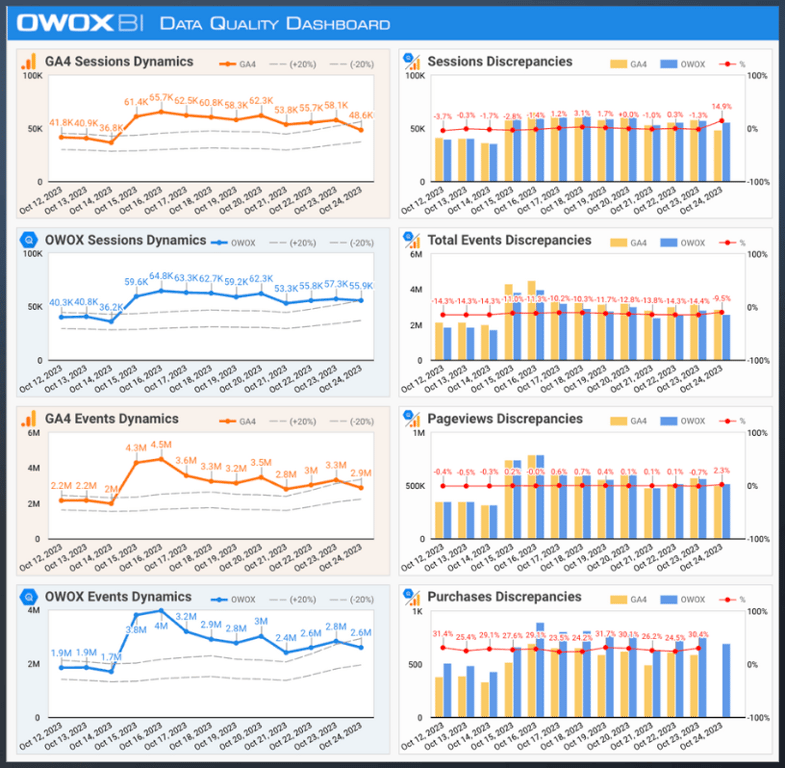Click the 31.4% label in Purchases Discrepancies
This screenshot has width=785, height=768.
pyautogui.click(x=443, y=634)
